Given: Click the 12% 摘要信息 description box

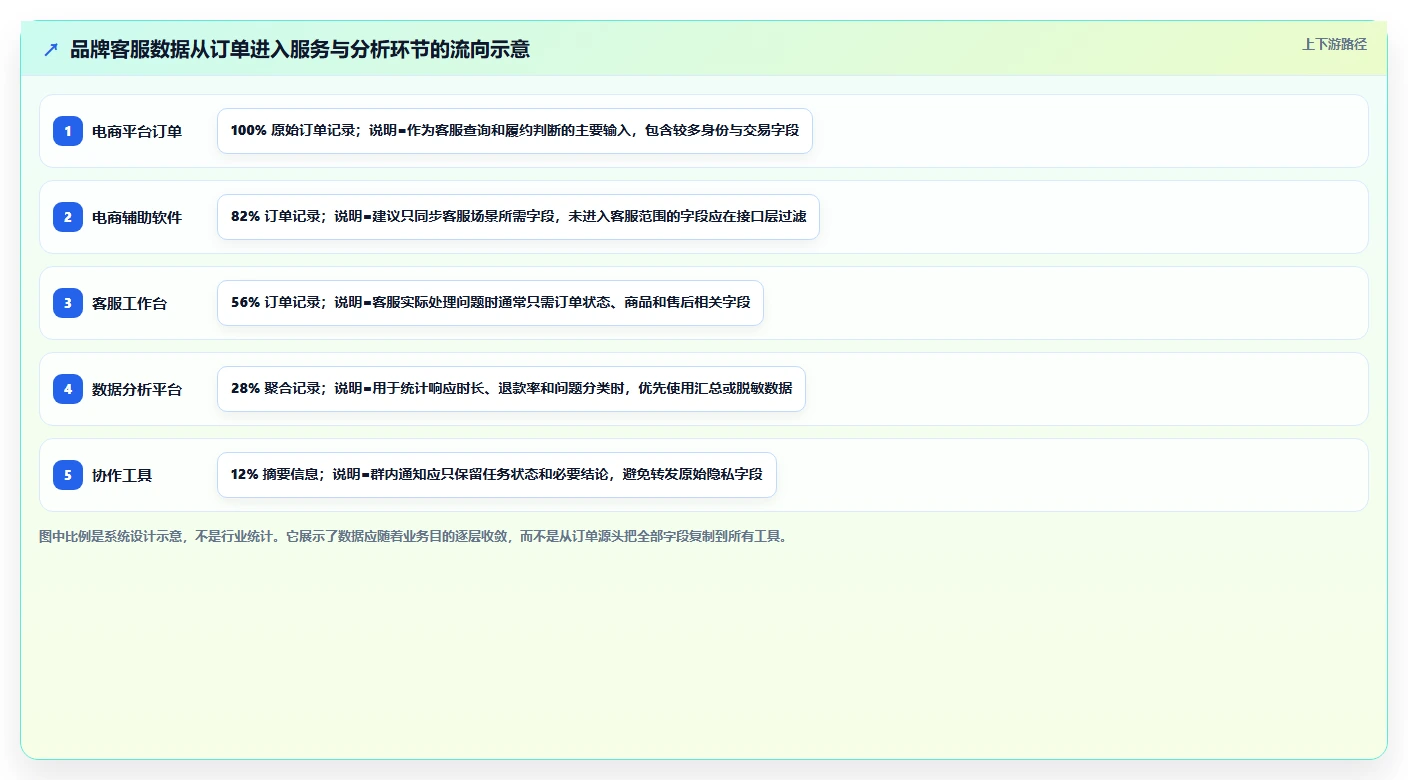Looking at the screenshot, I should (497, 475).
